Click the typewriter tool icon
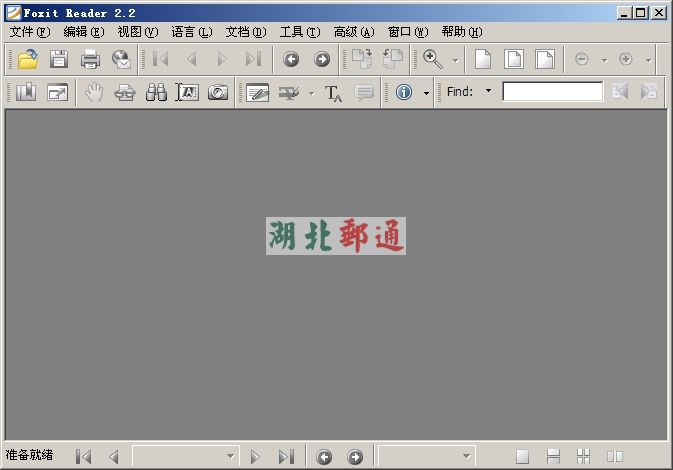673x470 pixels. click(x=125, y=92)
